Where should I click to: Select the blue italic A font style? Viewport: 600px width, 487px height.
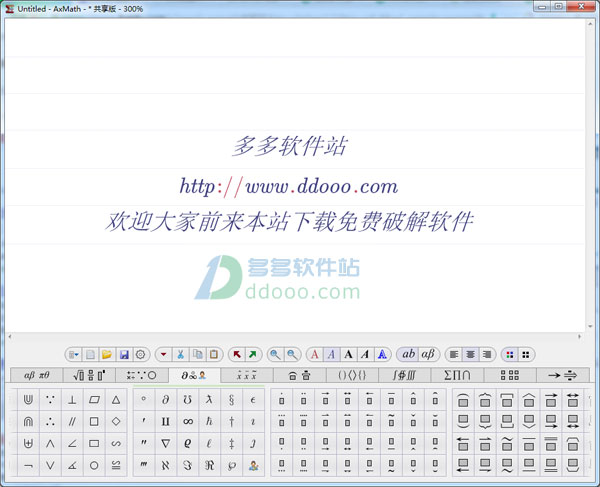click(x=331, y=355)
